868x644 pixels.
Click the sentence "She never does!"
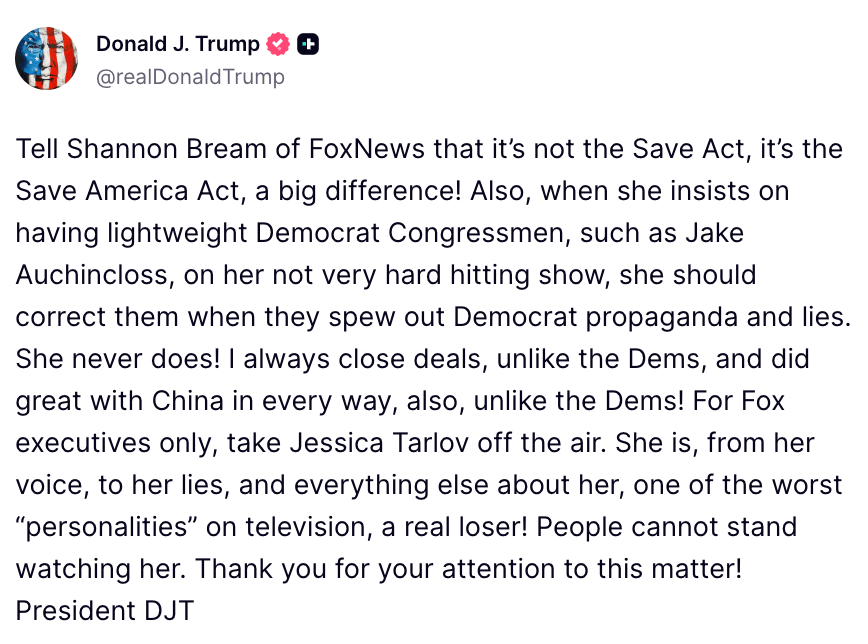[118, 359]
